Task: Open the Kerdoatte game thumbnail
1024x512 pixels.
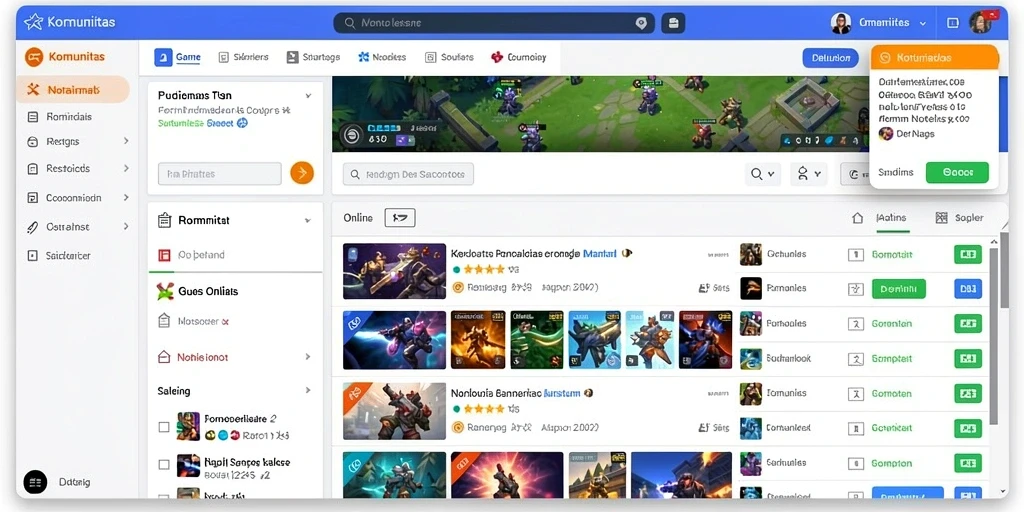Action: 394,271
